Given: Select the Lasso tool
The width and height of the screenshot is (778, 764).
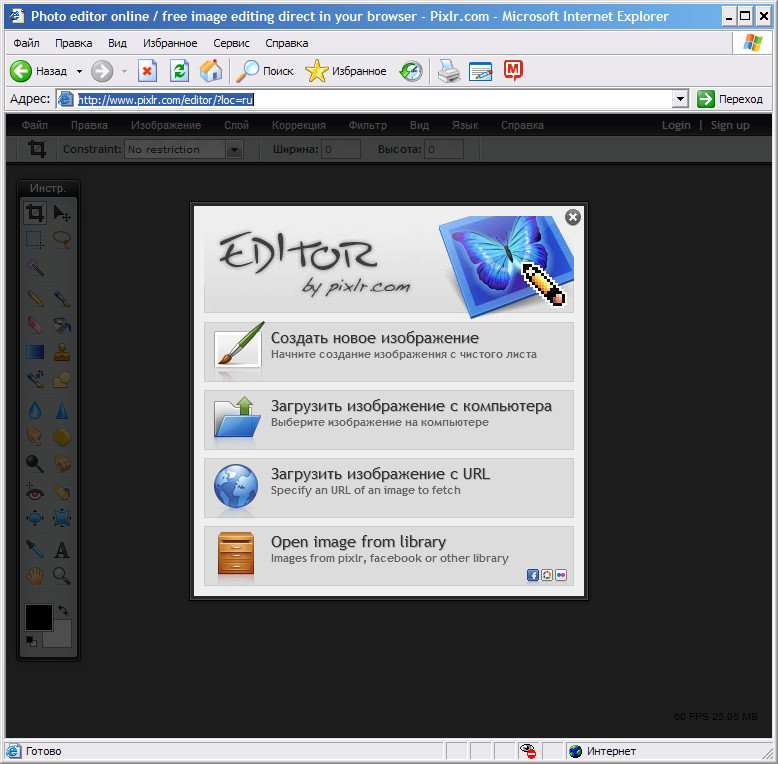Looking at the screenshot, I should click(x=62, y=240).
